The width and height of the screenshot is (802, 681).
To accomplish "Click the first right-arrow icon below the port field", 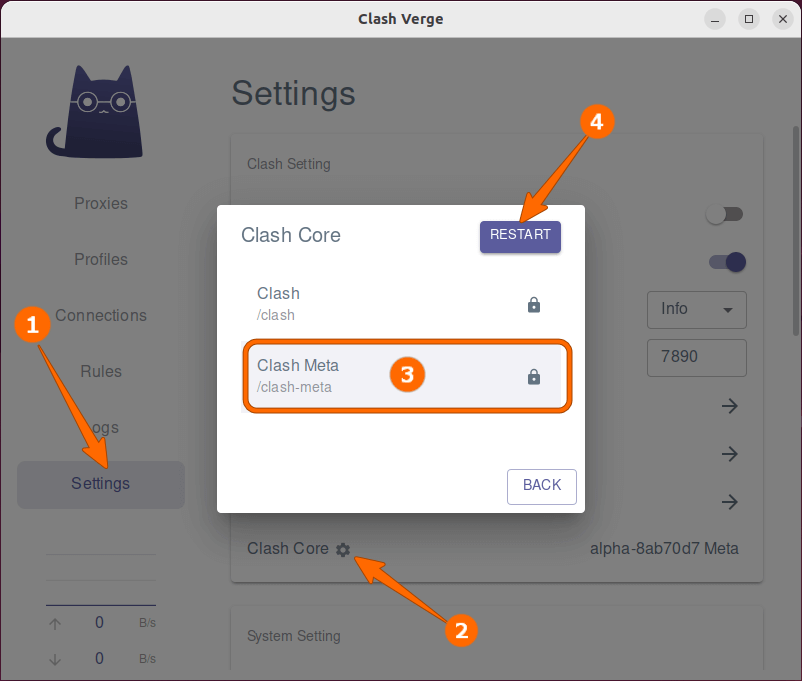I will click(x=730, y=406).
